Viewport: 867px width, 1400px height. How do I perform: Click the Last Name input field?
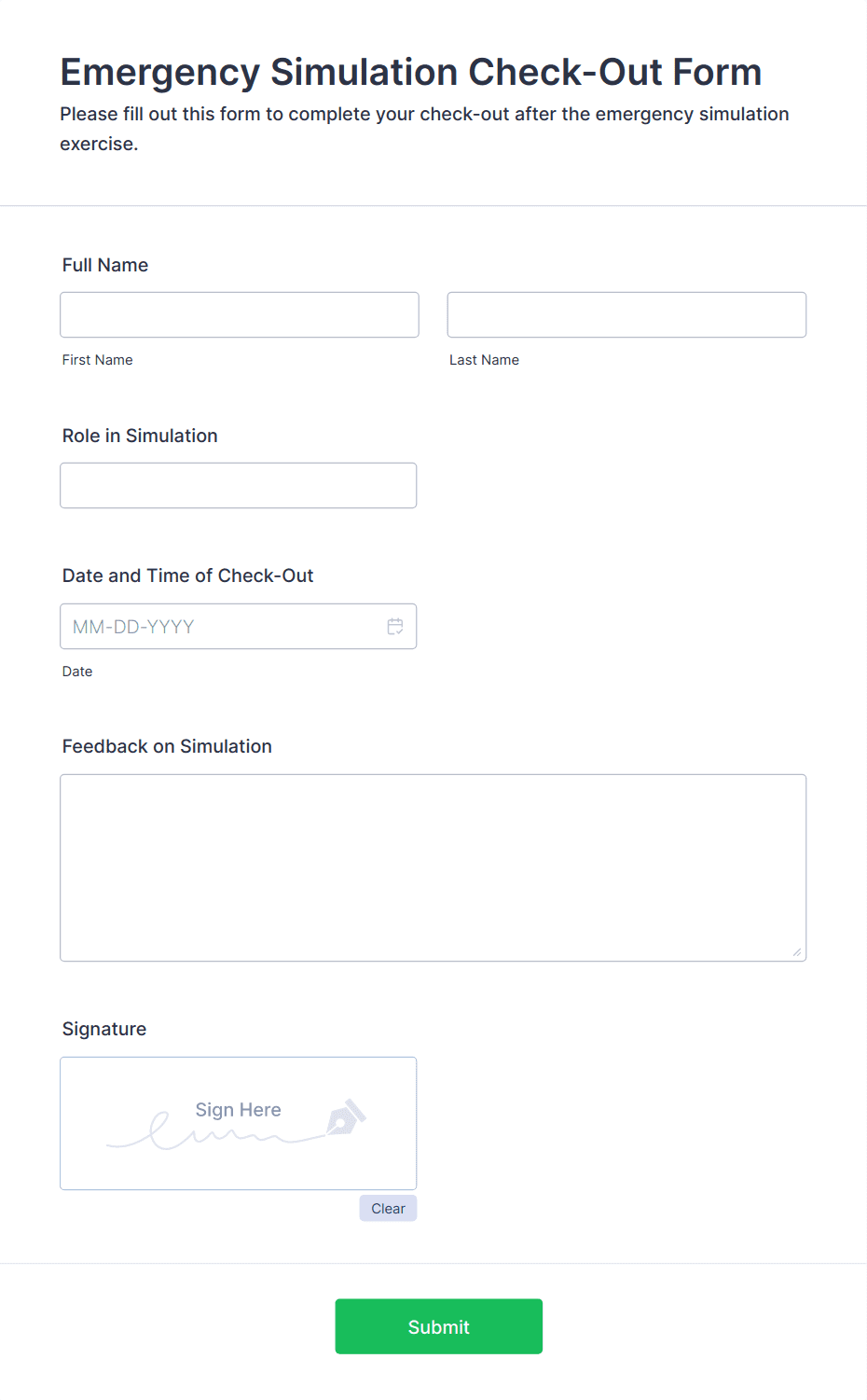tap(626, 314)
